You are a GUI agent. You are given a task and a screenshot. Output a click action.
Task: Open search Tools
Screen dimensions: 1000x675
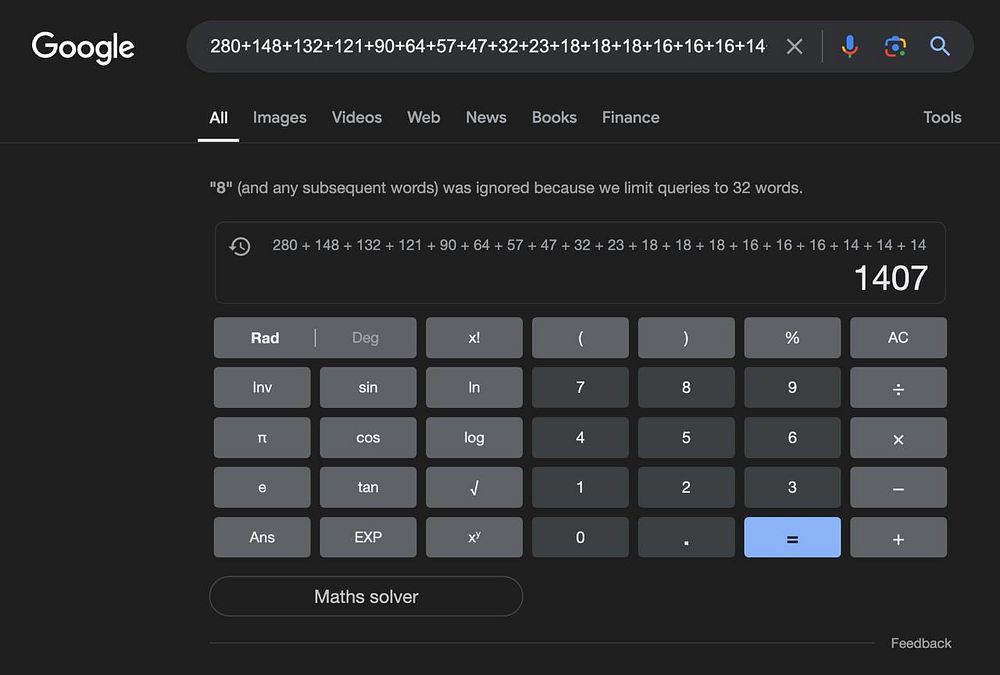point(942,117)
